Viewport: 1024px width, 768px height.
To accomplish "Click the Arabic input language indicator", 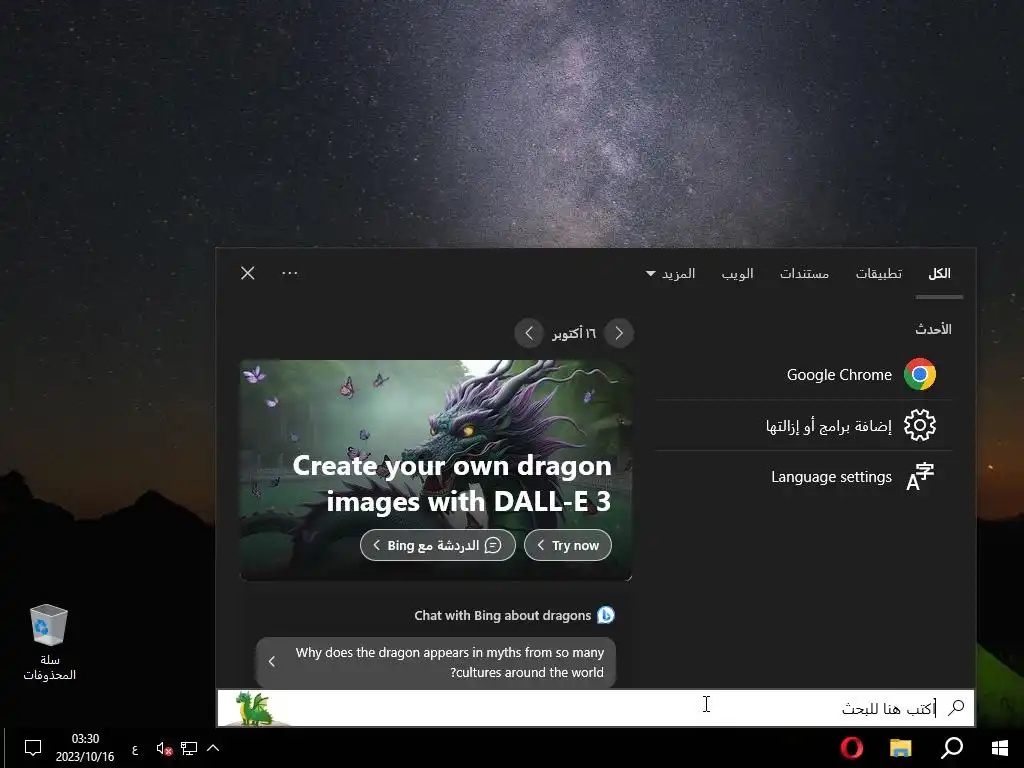I will tap(135, 749).
